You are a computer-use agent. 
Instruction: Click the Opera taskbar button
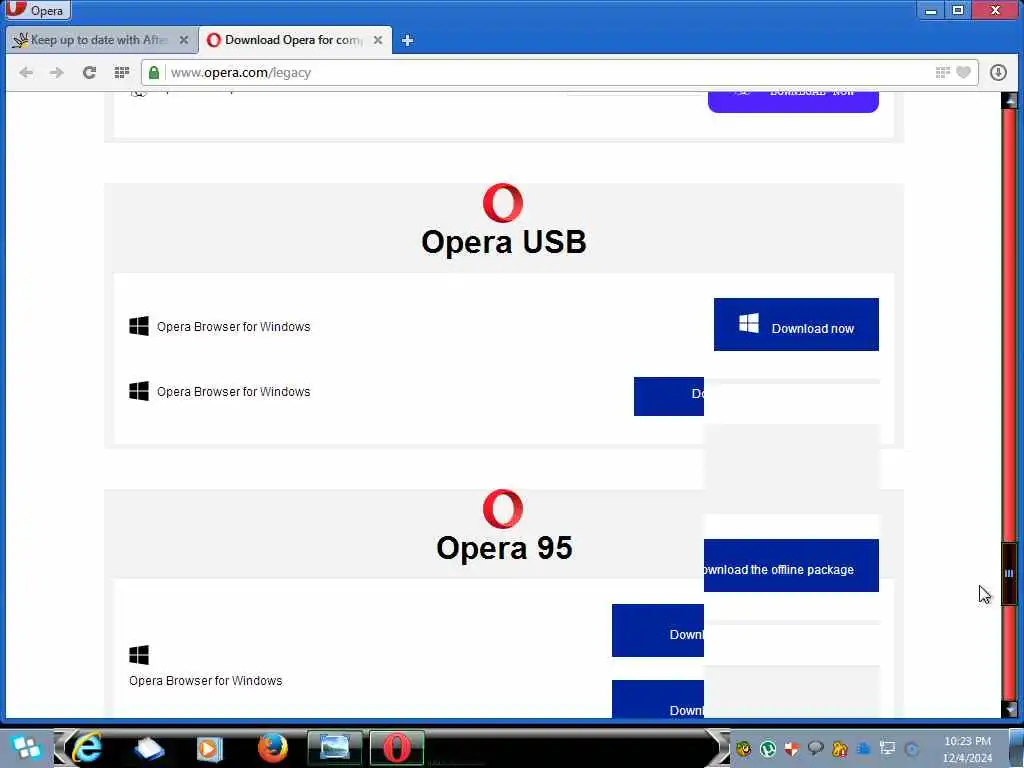396,748
